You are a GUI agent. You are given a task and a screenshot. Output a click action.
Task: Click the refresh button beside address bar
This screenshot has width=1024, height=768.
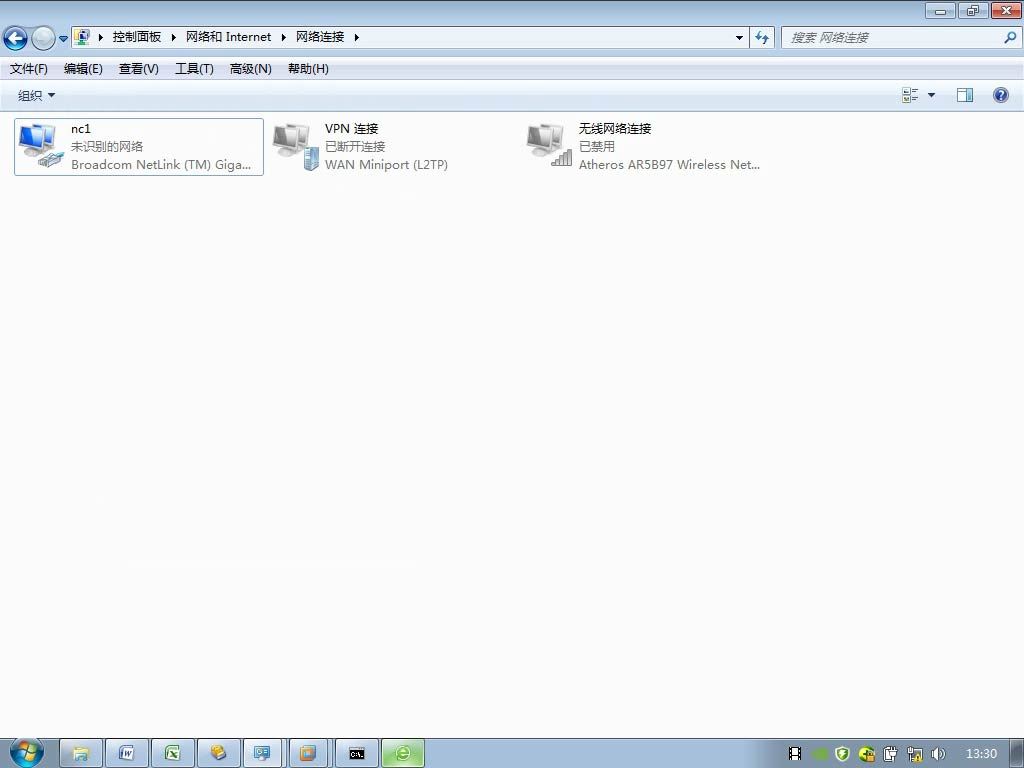pyautogui.click(x=761, y=38)
